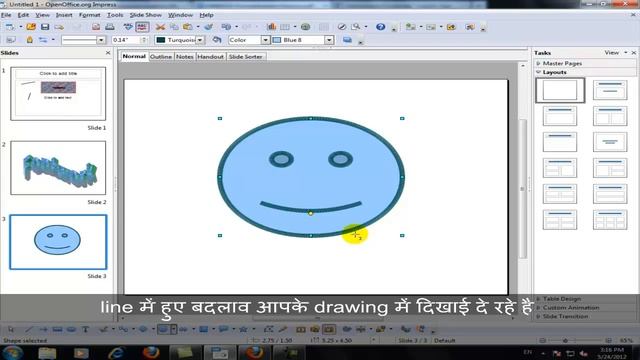Select the Slide 2 Fontwork thumbnail
Viewport: 640px width, 360px height.
coord(58,168)
